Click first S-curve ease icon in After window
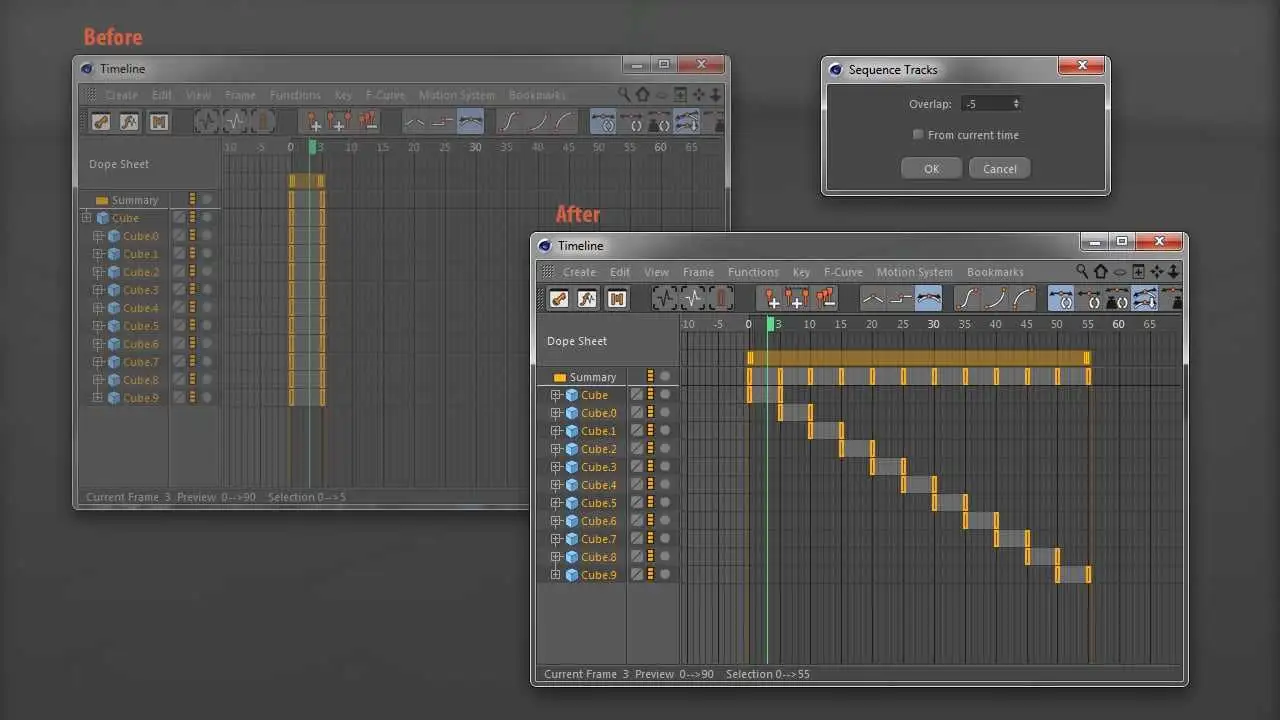This screenshot has width=1280, height=720. point(967,298)
